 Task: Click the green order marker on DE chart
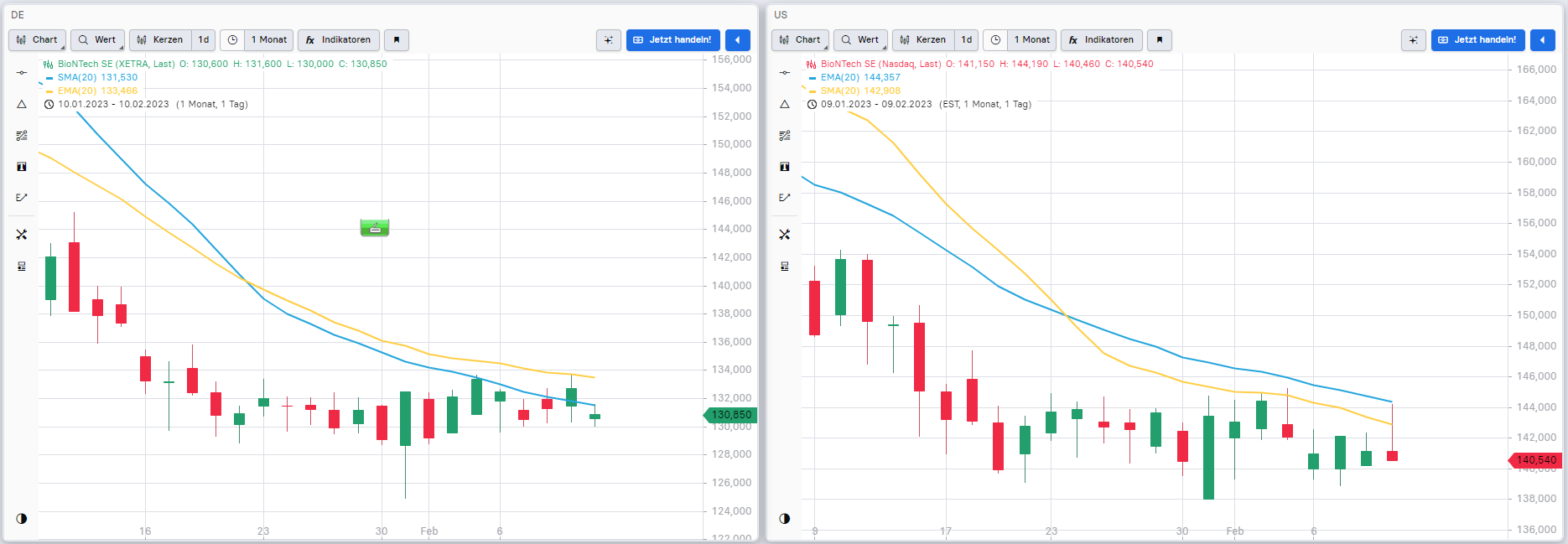tap(375, 227)
